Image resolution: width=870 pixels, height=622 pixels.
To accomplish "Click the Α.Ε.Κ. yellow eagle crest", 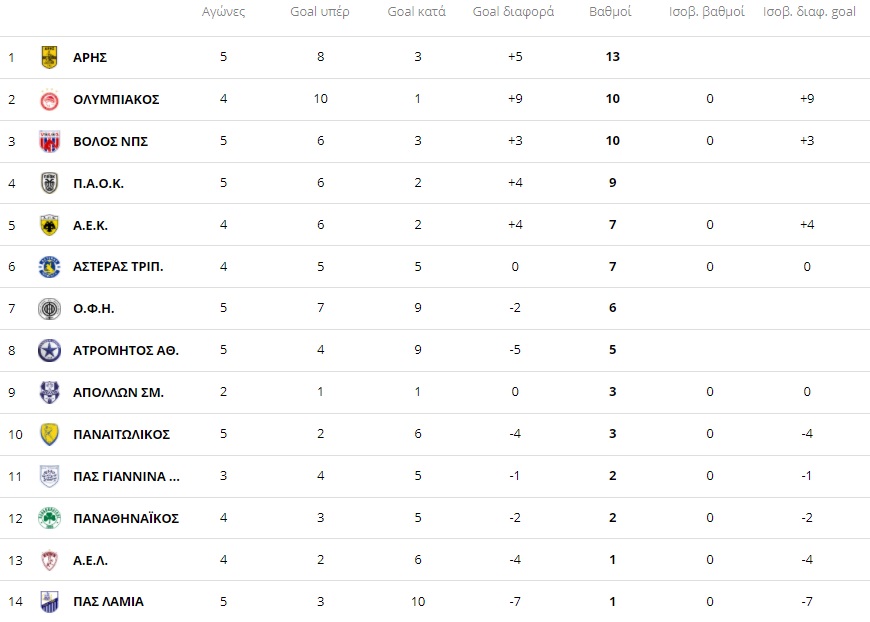I will pyautogui.click(x=49, y=225).
